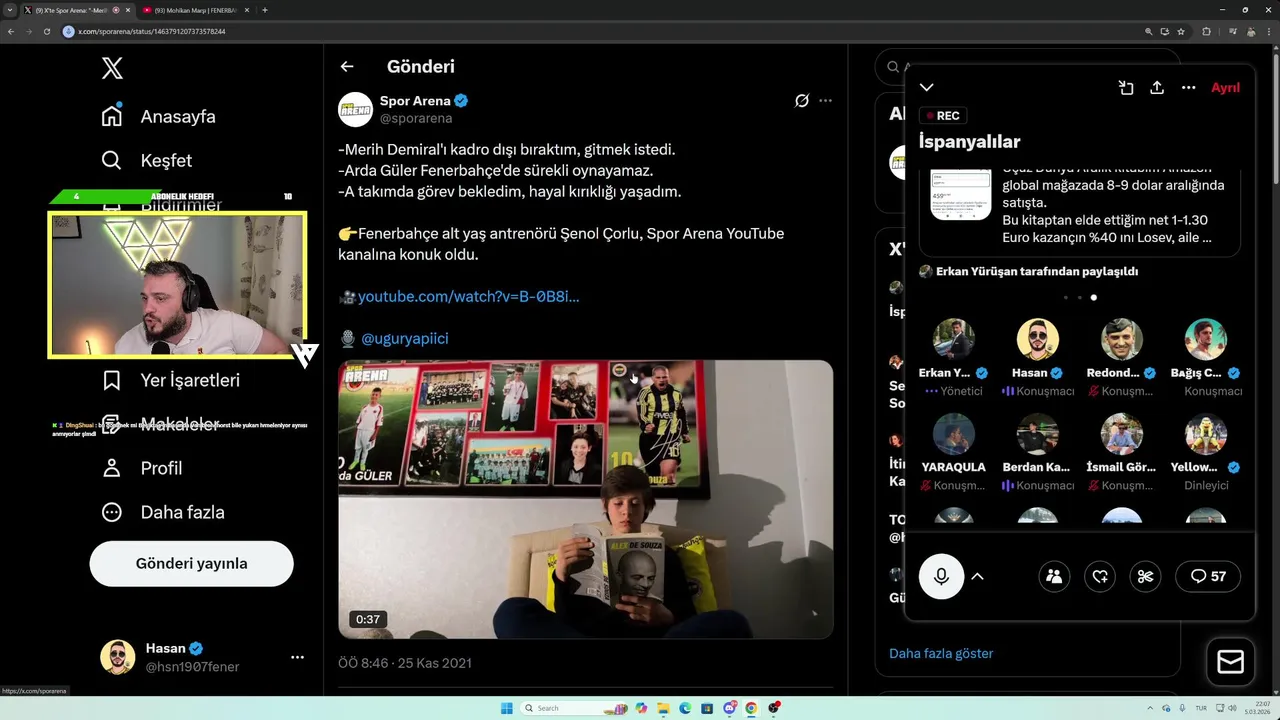Bookmark this page with star icon
Viewport: 1280px width, 720px height.
(x=1181, y=31)
